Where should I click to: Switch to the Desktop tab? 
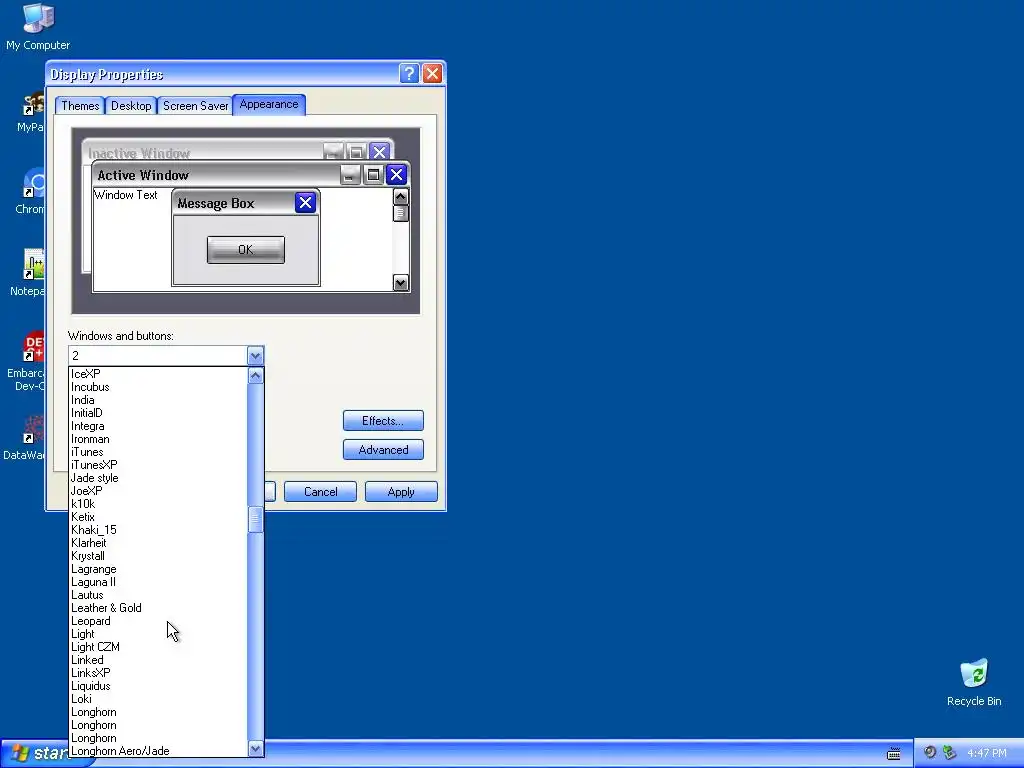click(x=131, y=106)
